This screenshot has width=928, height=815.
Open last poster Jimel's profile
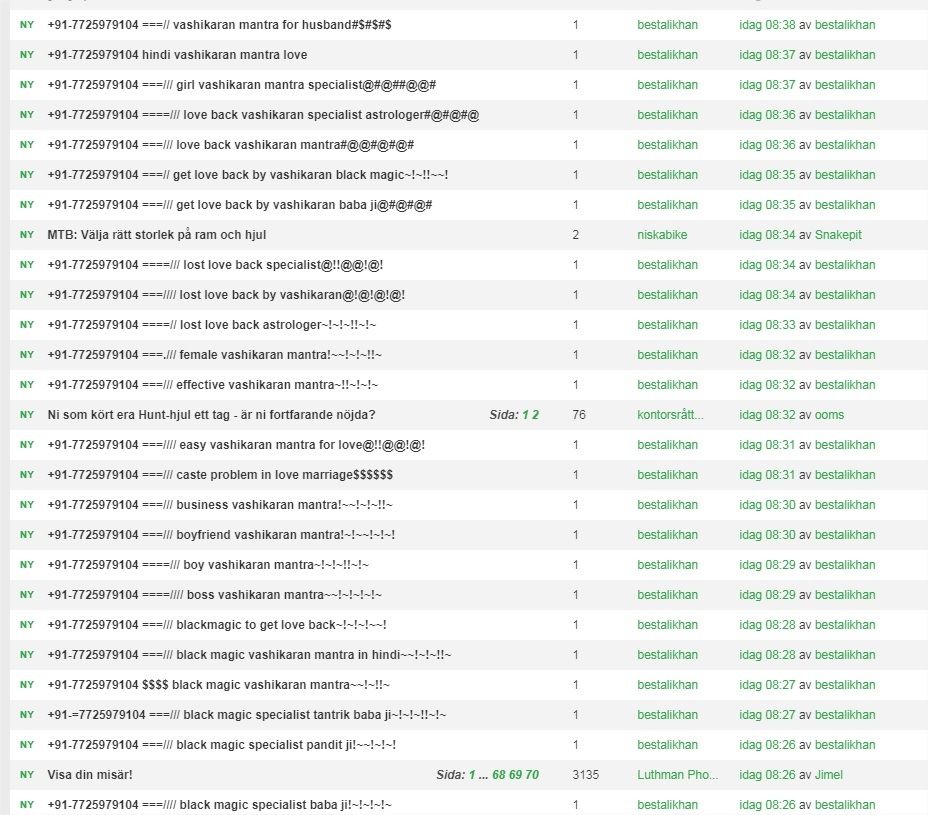click(x=830, y=775)
